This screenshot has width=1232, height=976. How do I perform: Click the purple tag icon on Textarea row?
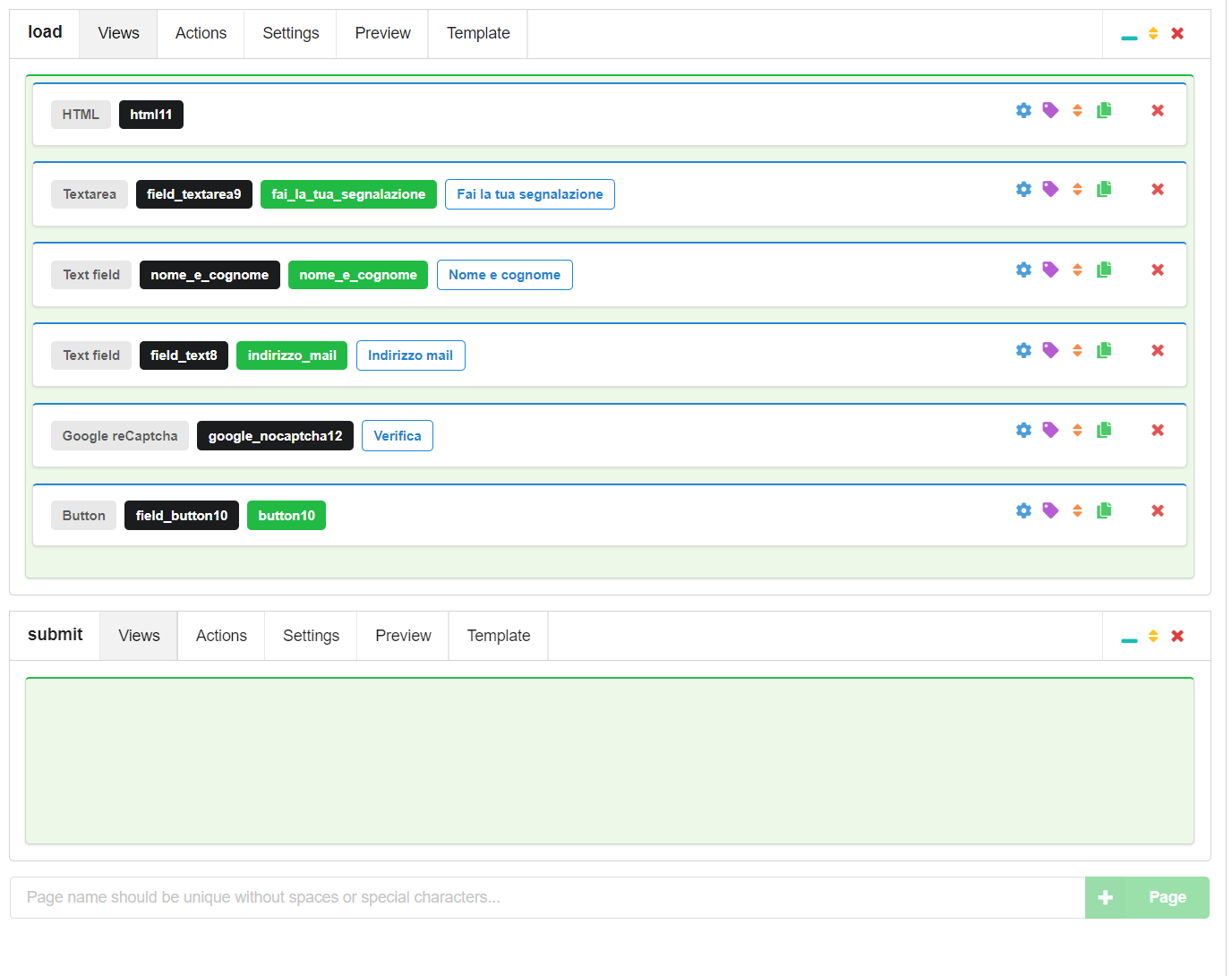coord(1050,189)
